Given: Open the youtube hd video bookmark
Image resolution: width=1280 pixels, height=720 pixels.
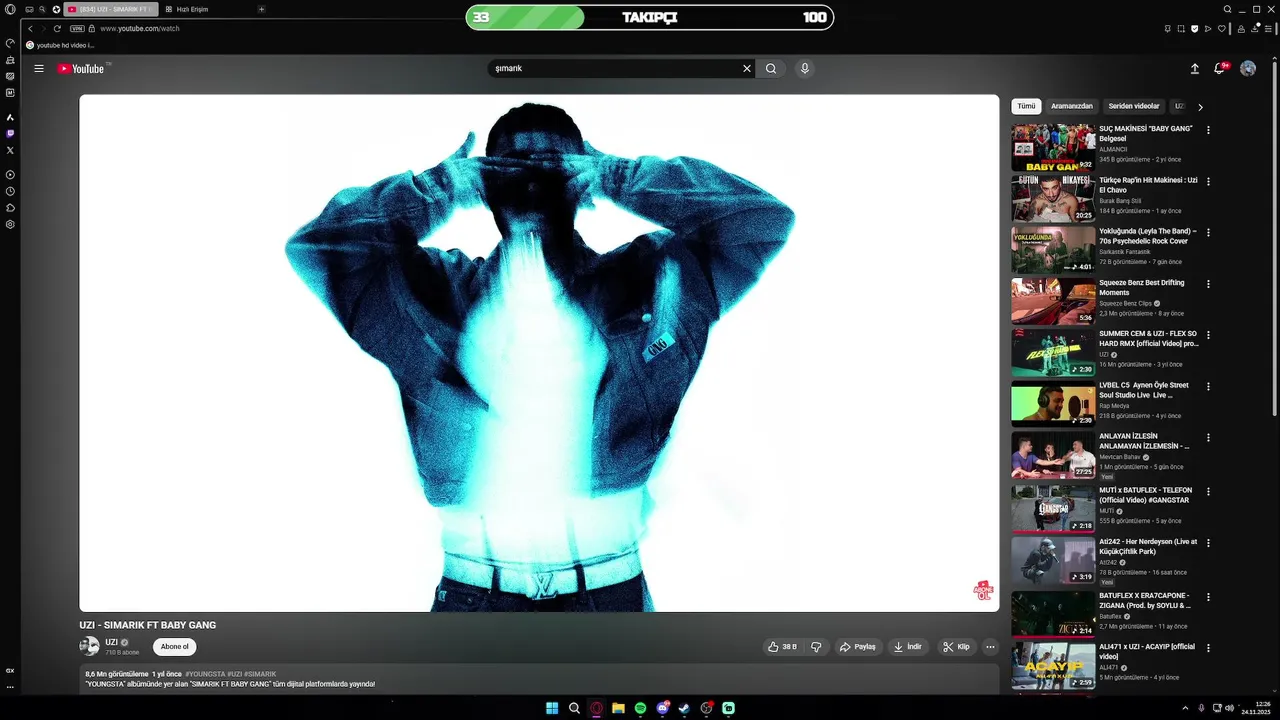Looking at the screenshot, I should tap(60, 45).
